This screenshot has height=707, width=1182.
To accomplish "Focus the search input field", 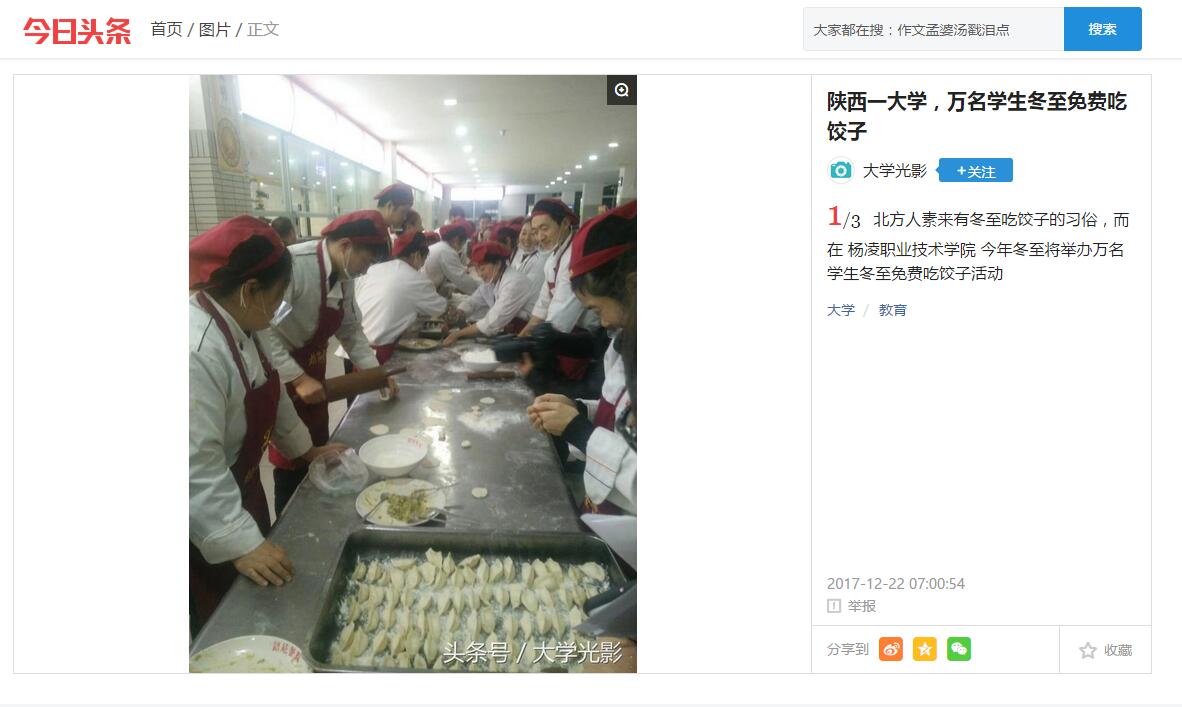I will [x=933, y=29].
